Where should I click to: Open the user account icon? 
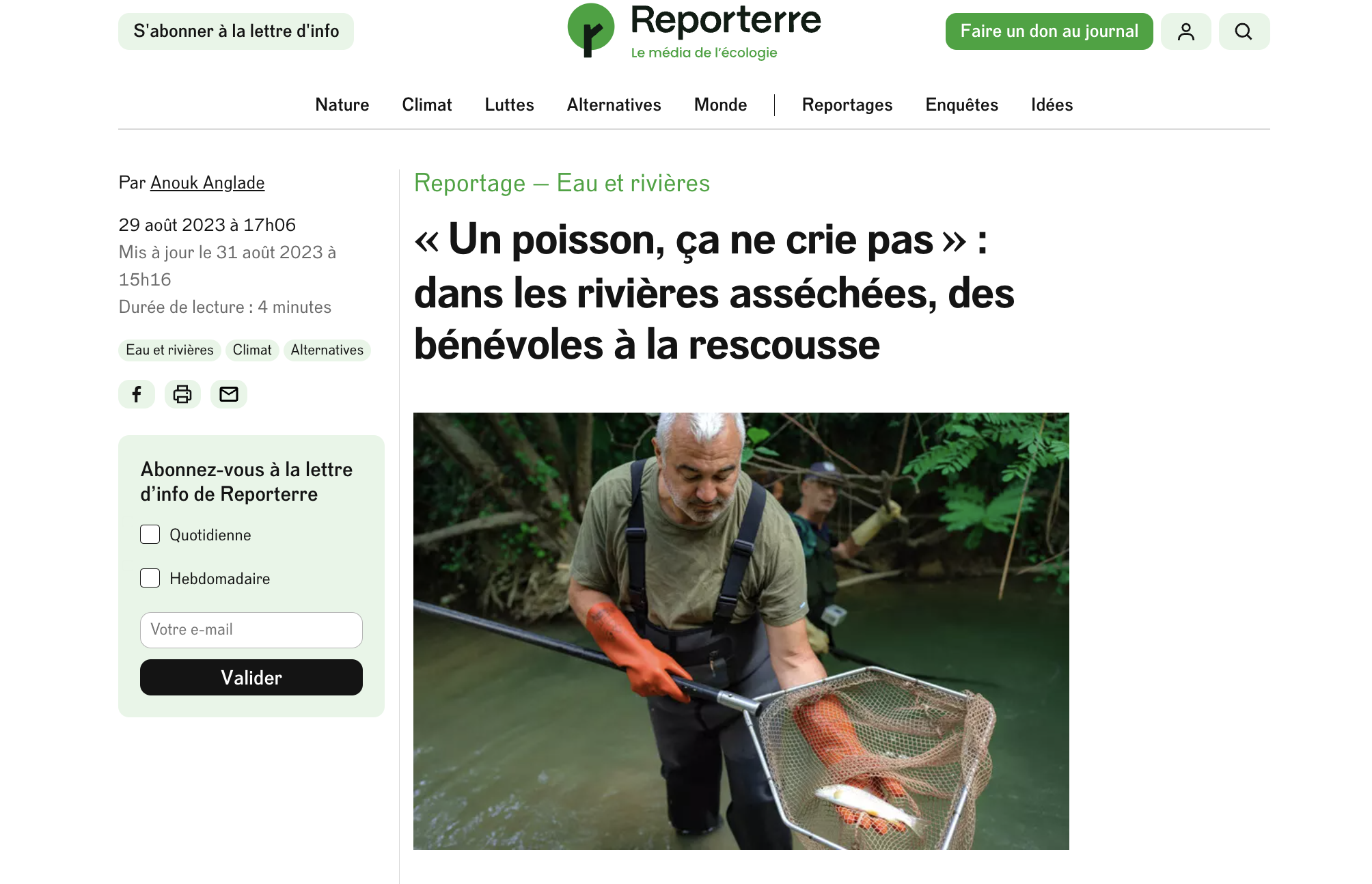click(1186, 31)
